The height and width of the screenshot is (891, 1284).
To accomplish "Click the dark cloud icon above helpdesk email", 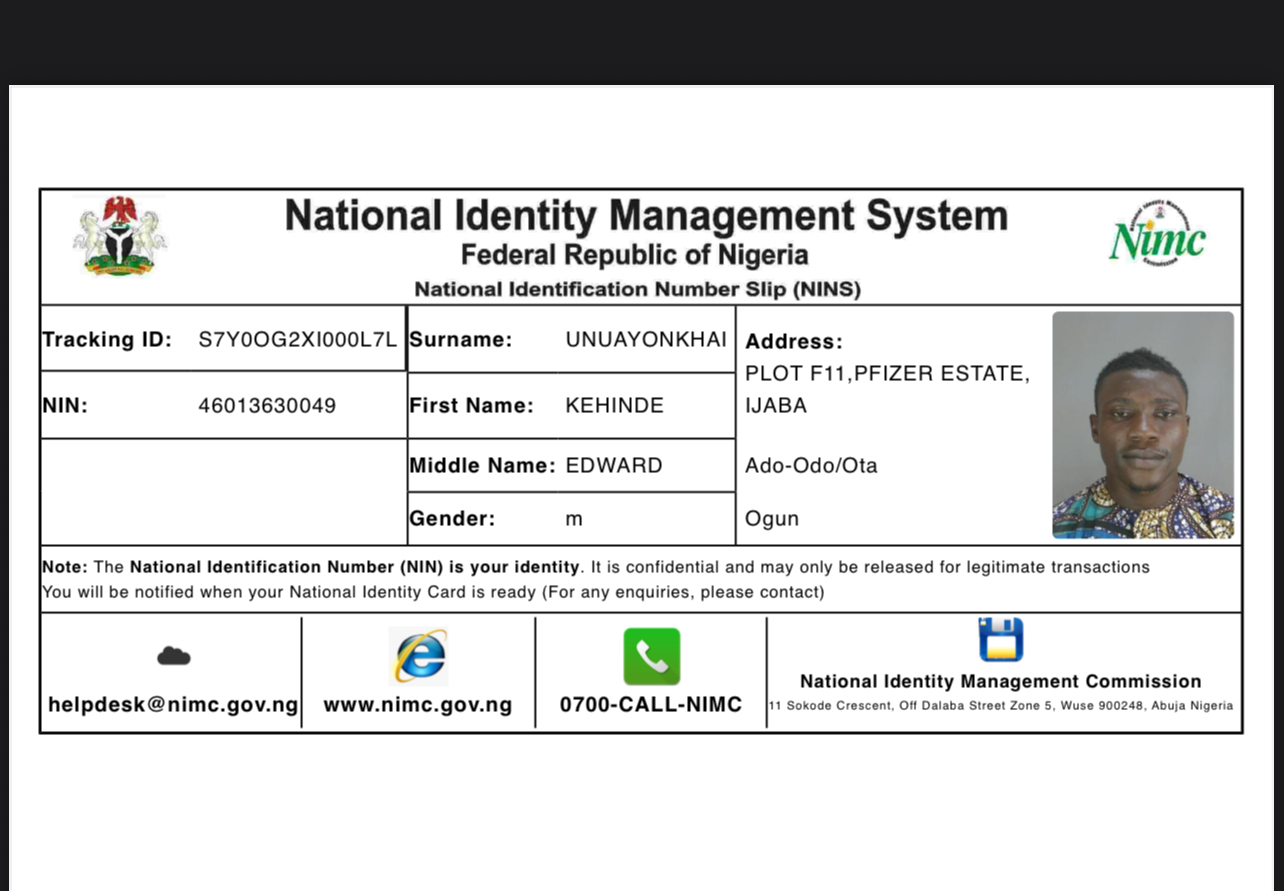I will click(173, 656).
